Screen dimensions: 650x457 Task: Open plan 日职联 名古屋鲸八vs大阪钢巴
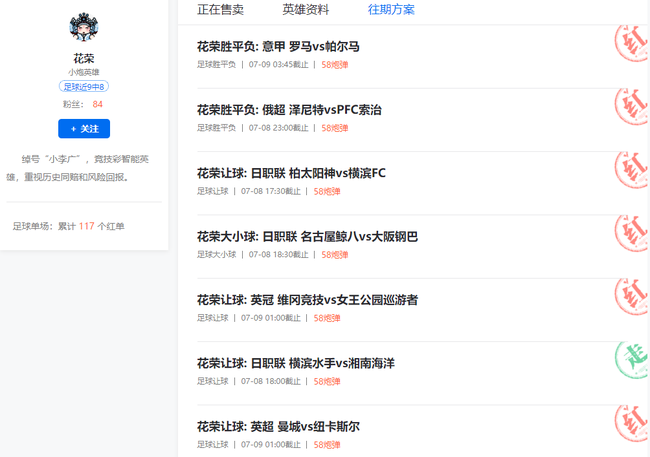point(307,236)
